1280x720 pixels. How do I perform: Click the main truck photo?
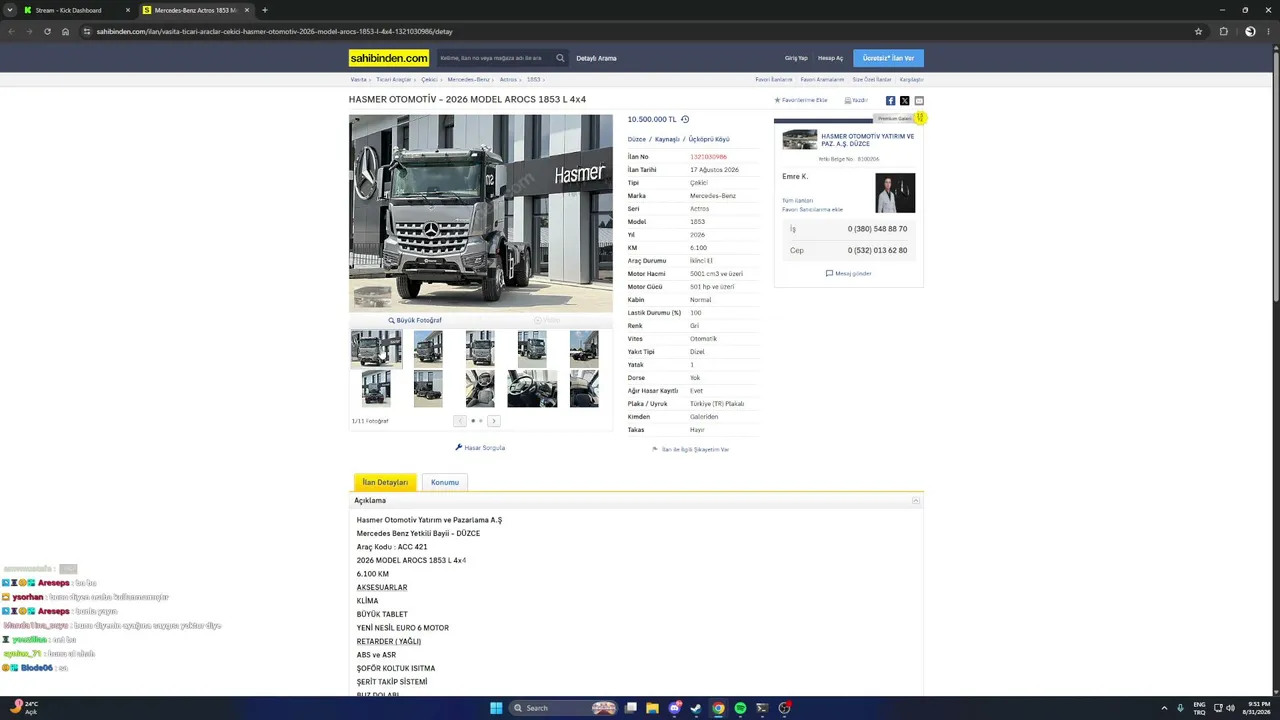pyautogui.click(x=481, y=213)
